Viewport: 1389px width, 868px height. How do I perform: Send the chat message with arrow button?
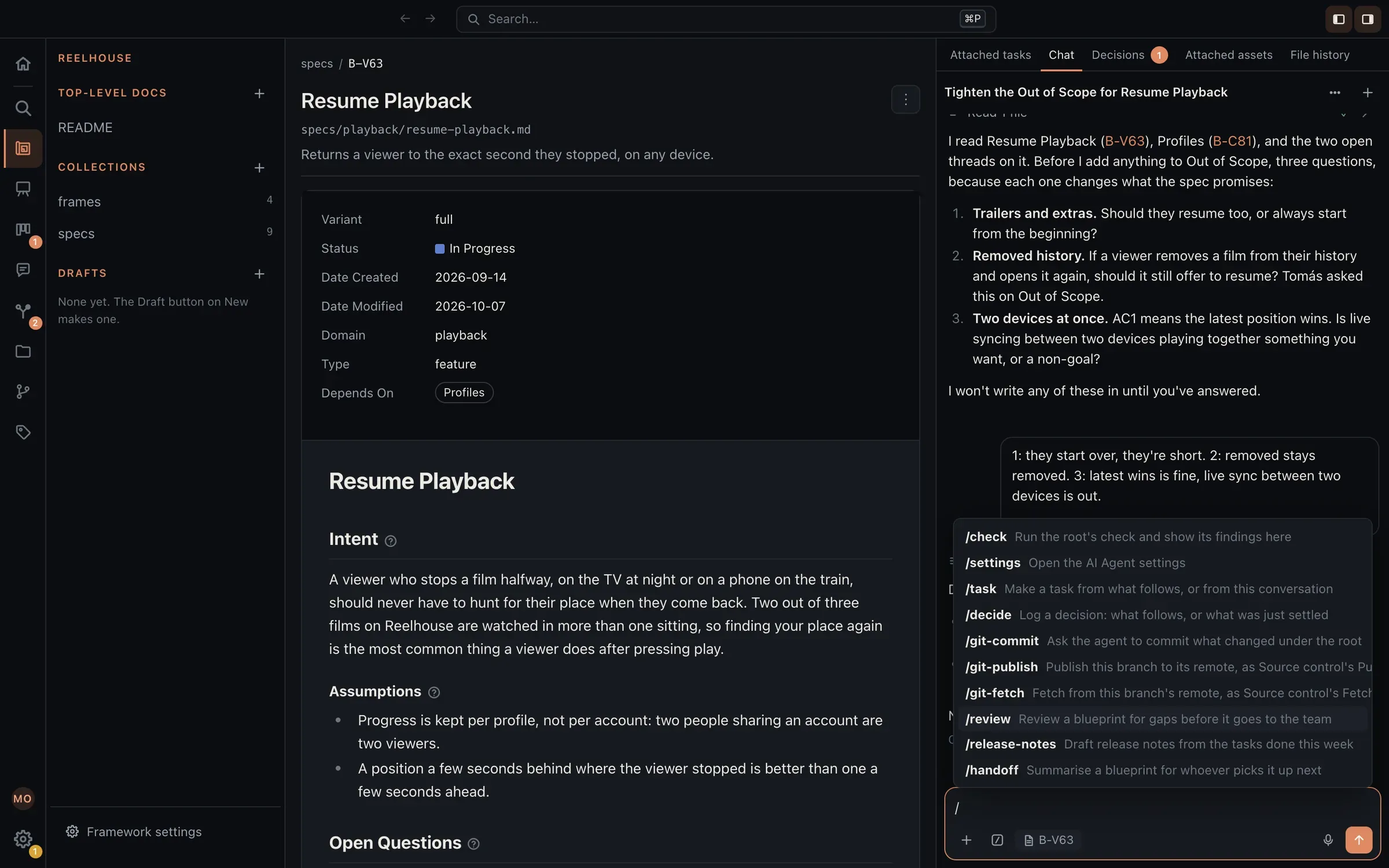click(1358, 840)
